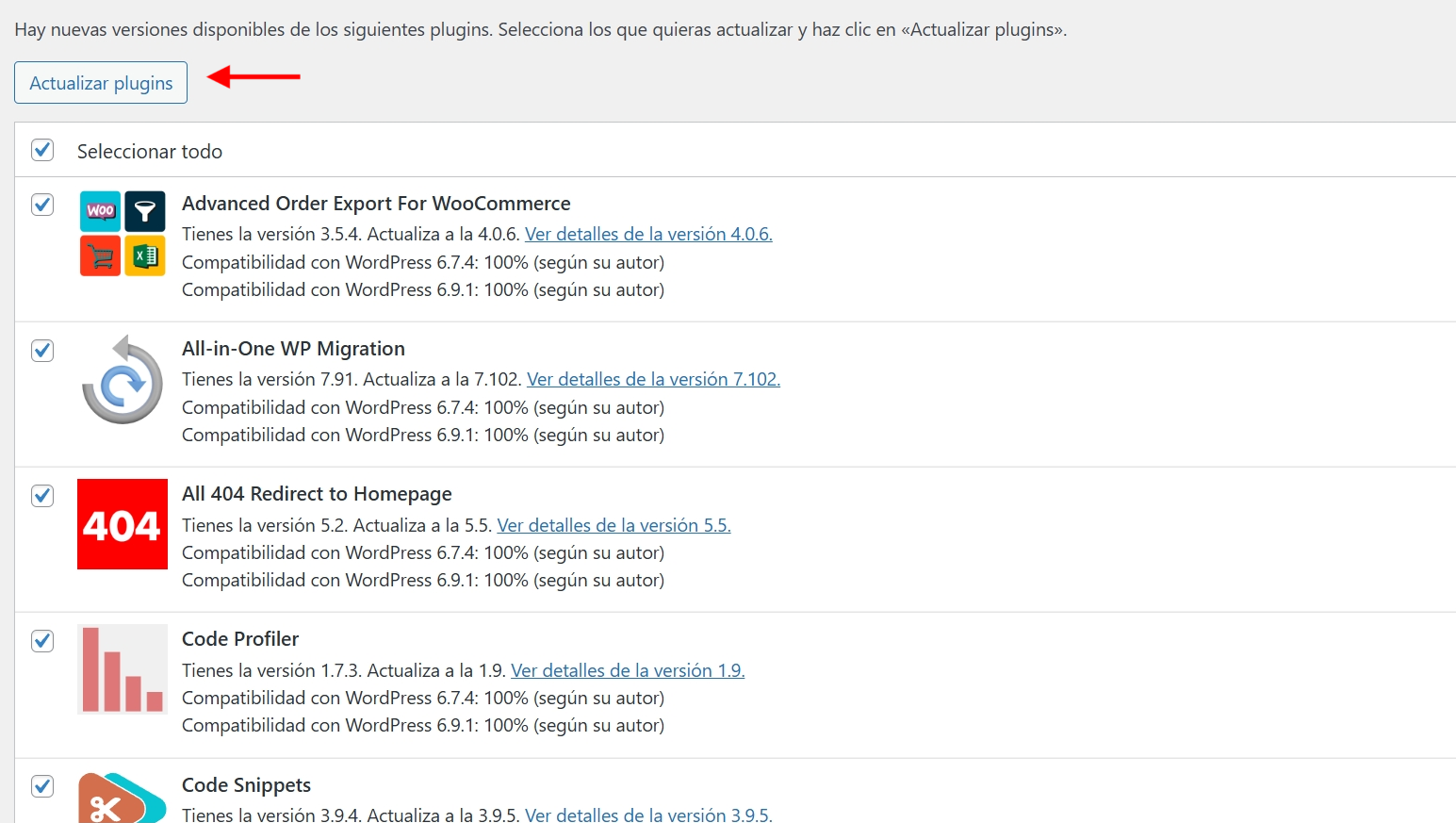Click the Seleccionar todo label text
The height and width of the screenshot is (823, 1456).
click(150, 152)
